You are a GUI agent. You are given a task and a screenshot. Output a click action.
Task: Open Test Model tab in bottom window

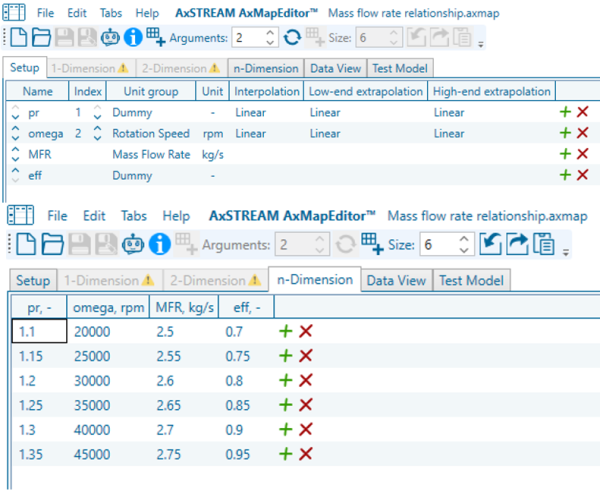tap(471, 281)
